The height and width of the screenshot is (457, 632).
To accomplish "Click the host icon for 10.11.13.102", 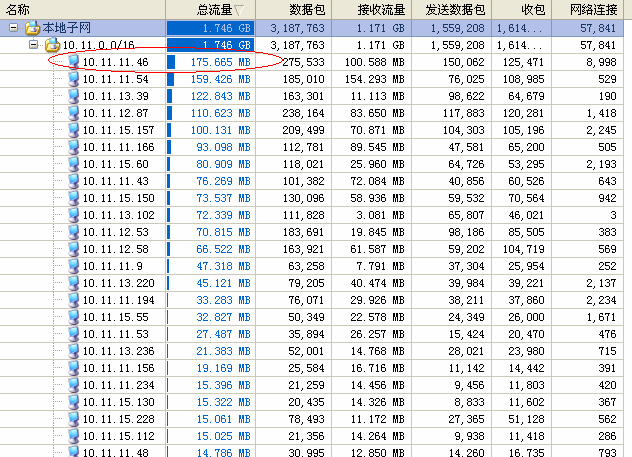I will tap(73, 215).
